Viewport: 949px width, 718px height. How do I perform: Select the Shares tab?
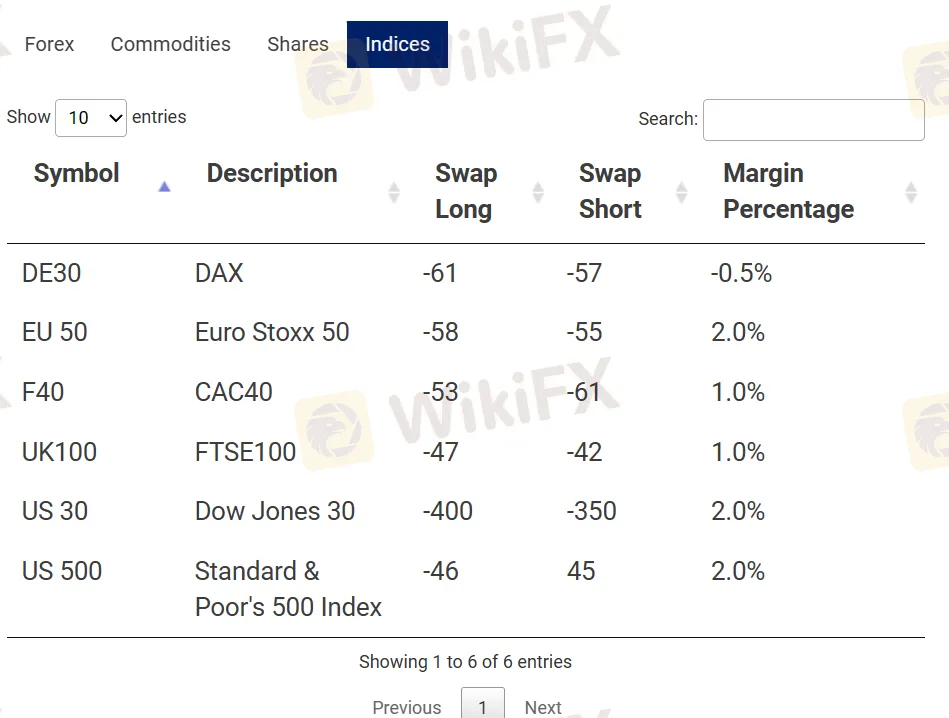(x=297, y=44)
